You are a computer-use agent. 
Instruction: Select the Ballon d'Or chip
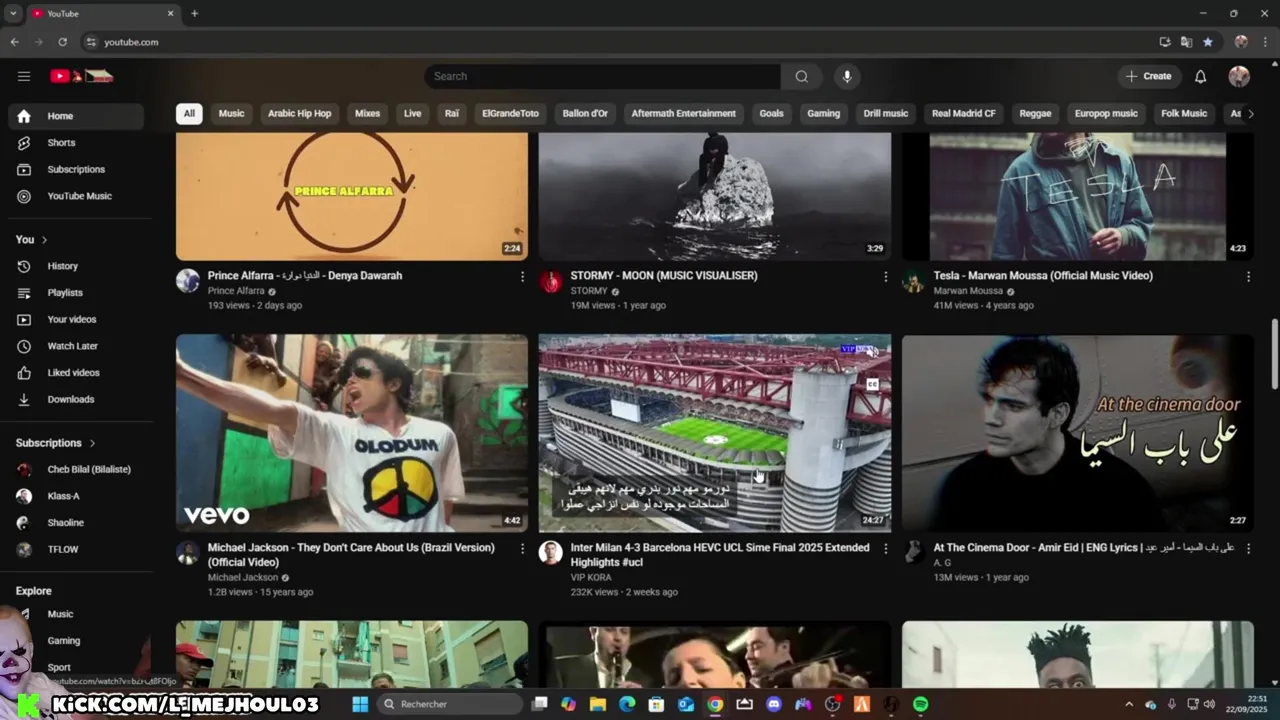pos(585,113)
